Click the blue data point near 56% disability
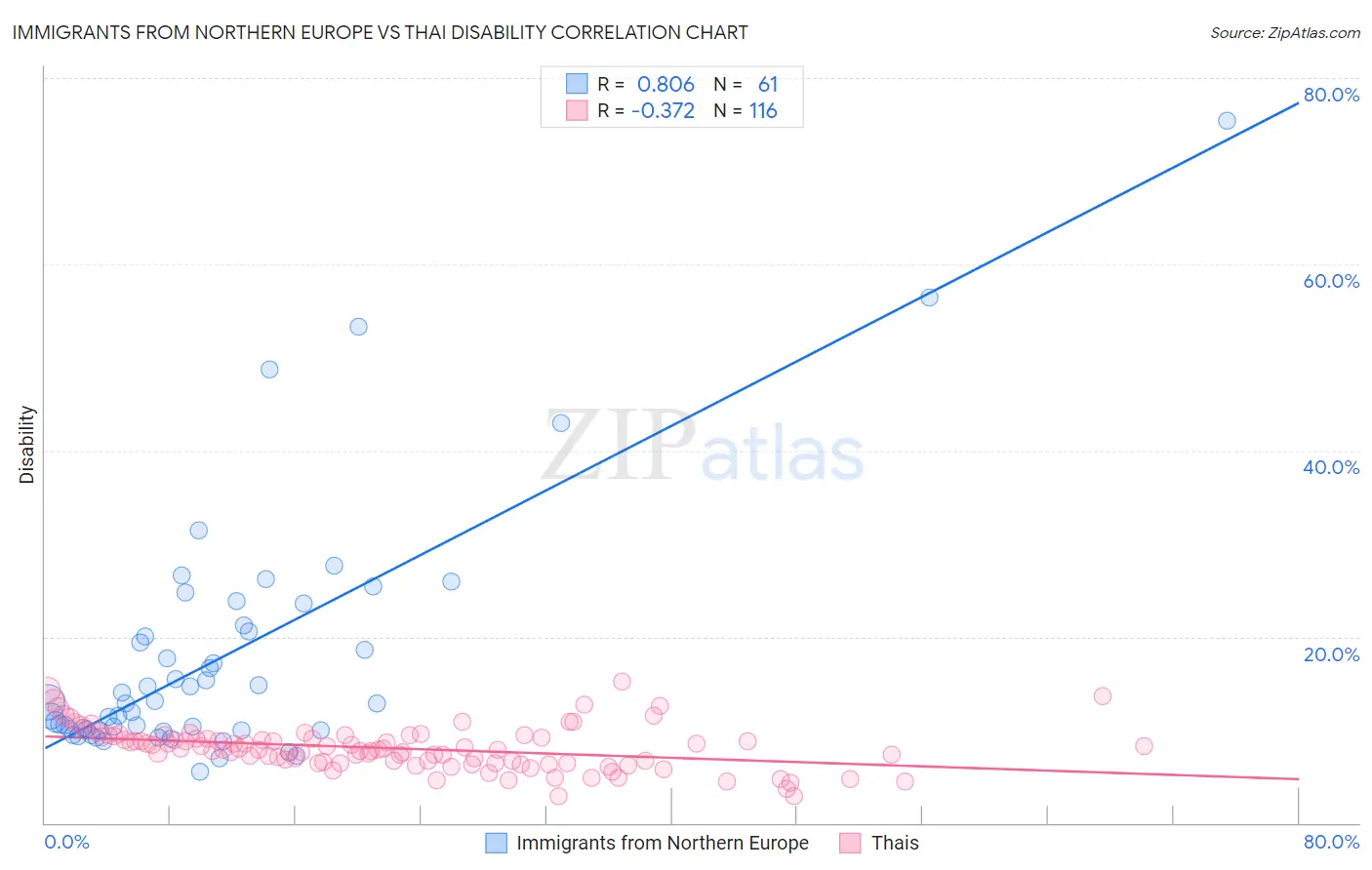The image size is (1372, 870). (x=929, y=297)
